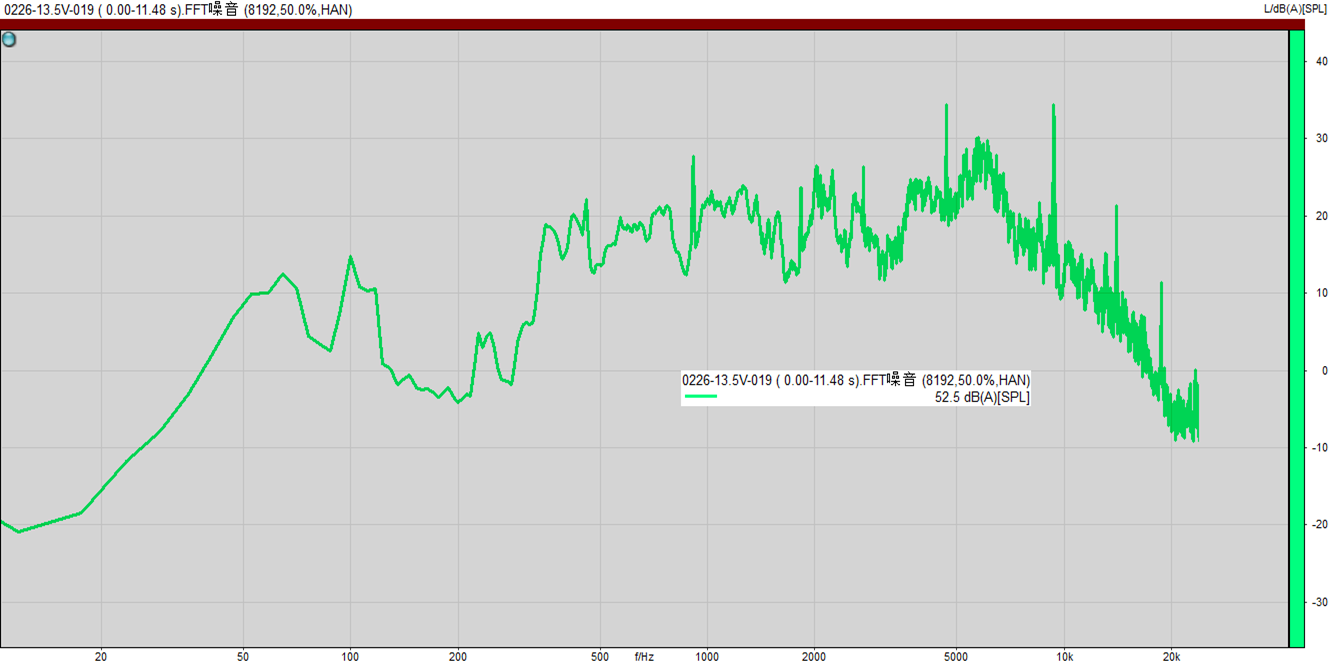Click the green line sample in legend
This screenshot has height=665, width=1331.
(x=700, y=397)
